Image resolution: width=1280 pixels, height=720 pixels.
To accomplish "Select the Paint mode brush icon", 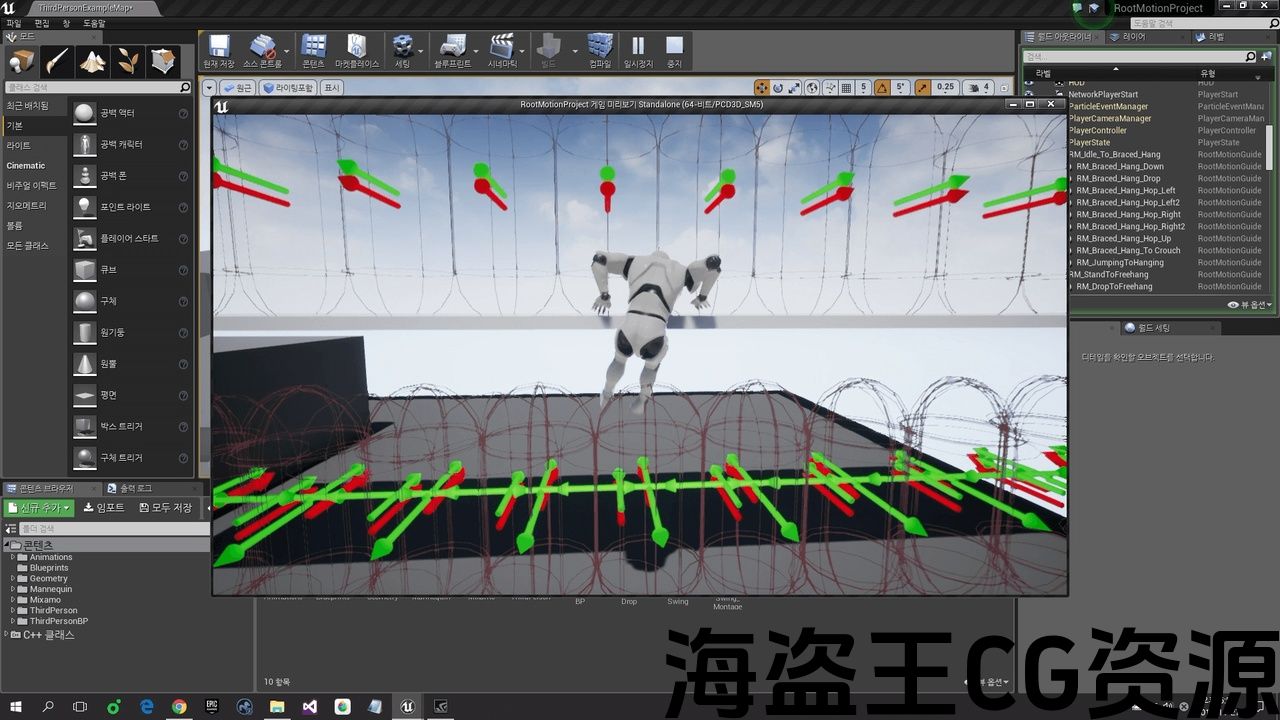I will click(57, 63).
